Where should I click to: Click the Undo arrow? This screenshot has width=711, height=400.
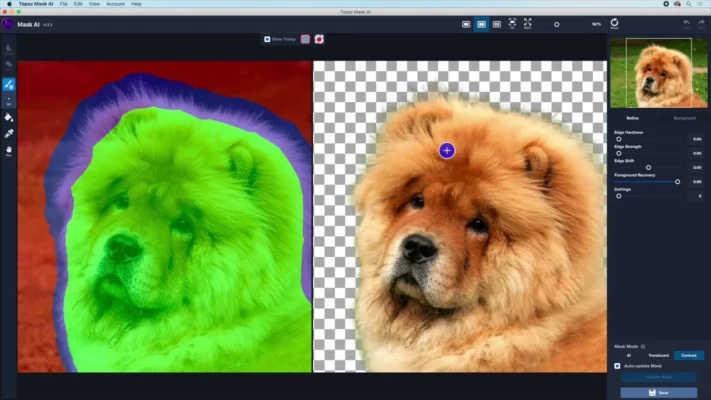[687, 24]
